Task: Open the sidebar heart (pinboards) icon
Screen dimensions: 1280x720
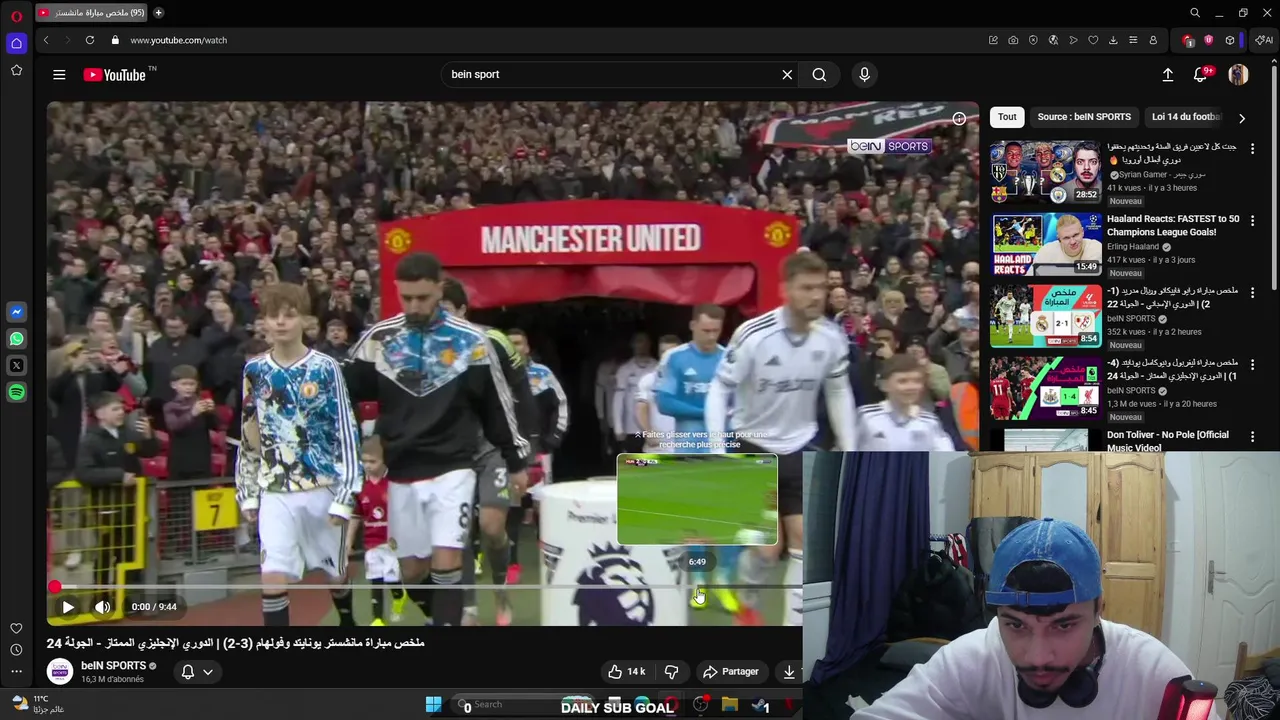Action: coord(16,628)
